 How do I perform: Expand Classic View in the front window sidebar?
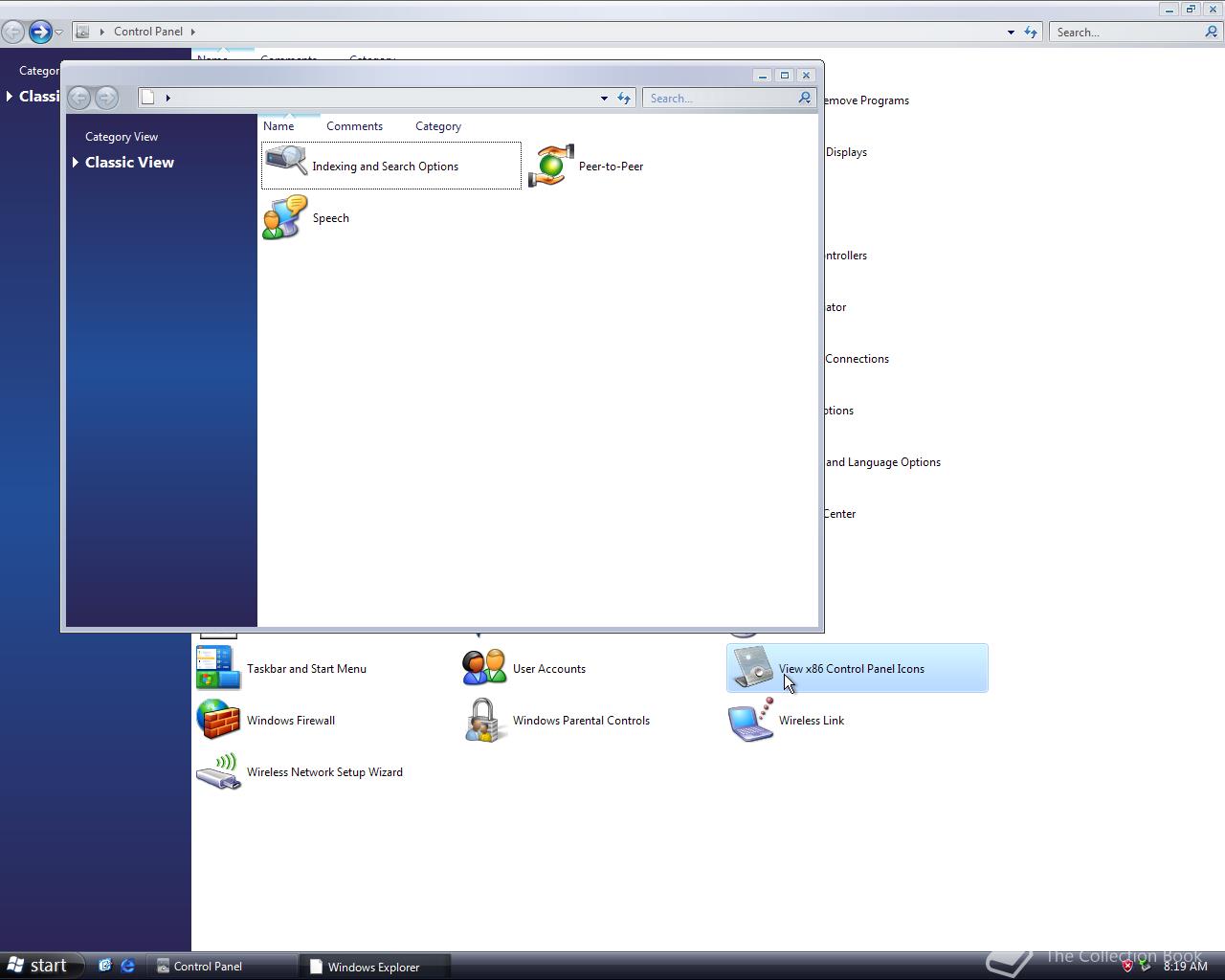tap(76, 163)
